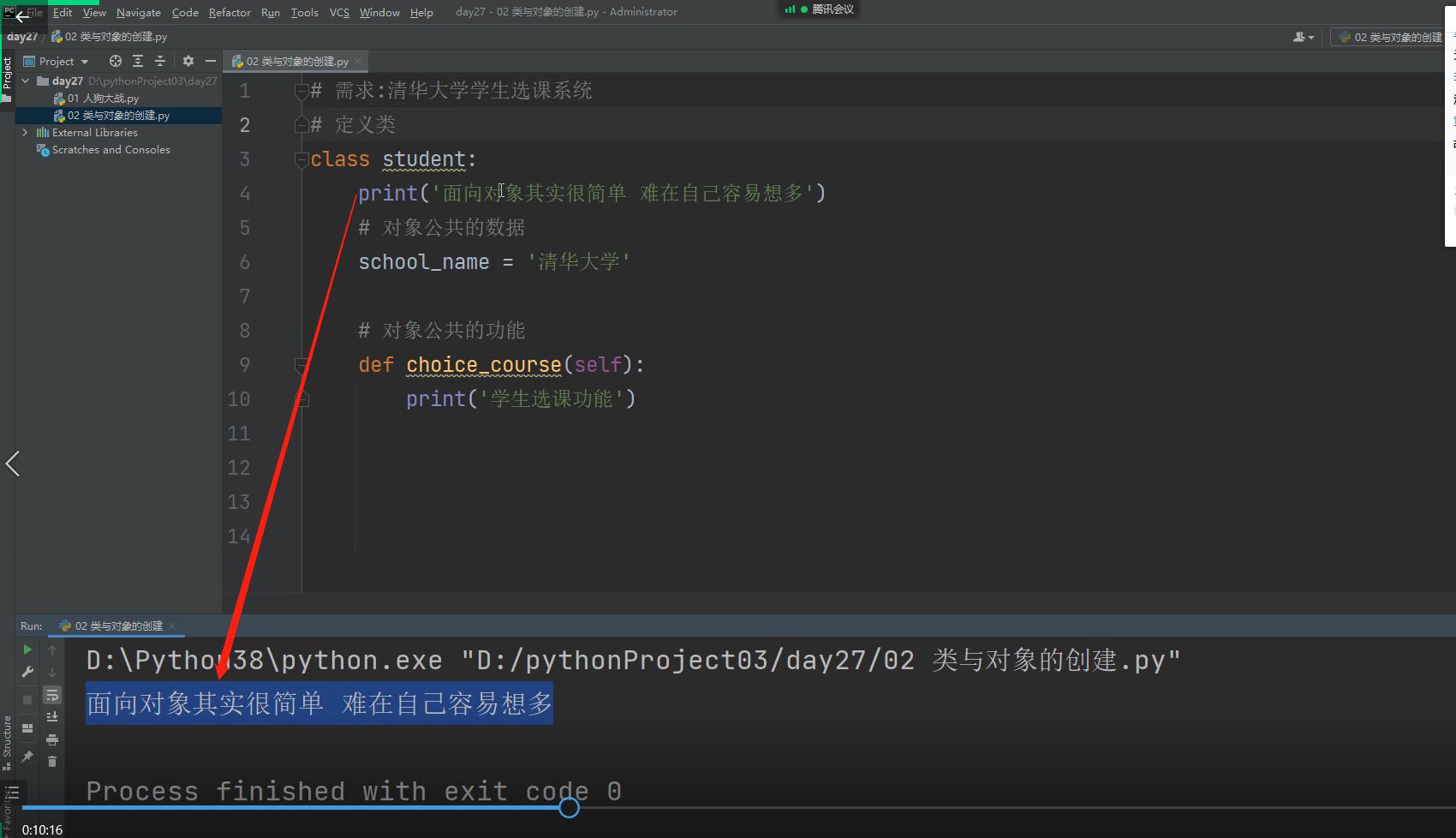Click the video progress slider handle
Viewport: 1456px width, 838px height.
coord(570,807)
